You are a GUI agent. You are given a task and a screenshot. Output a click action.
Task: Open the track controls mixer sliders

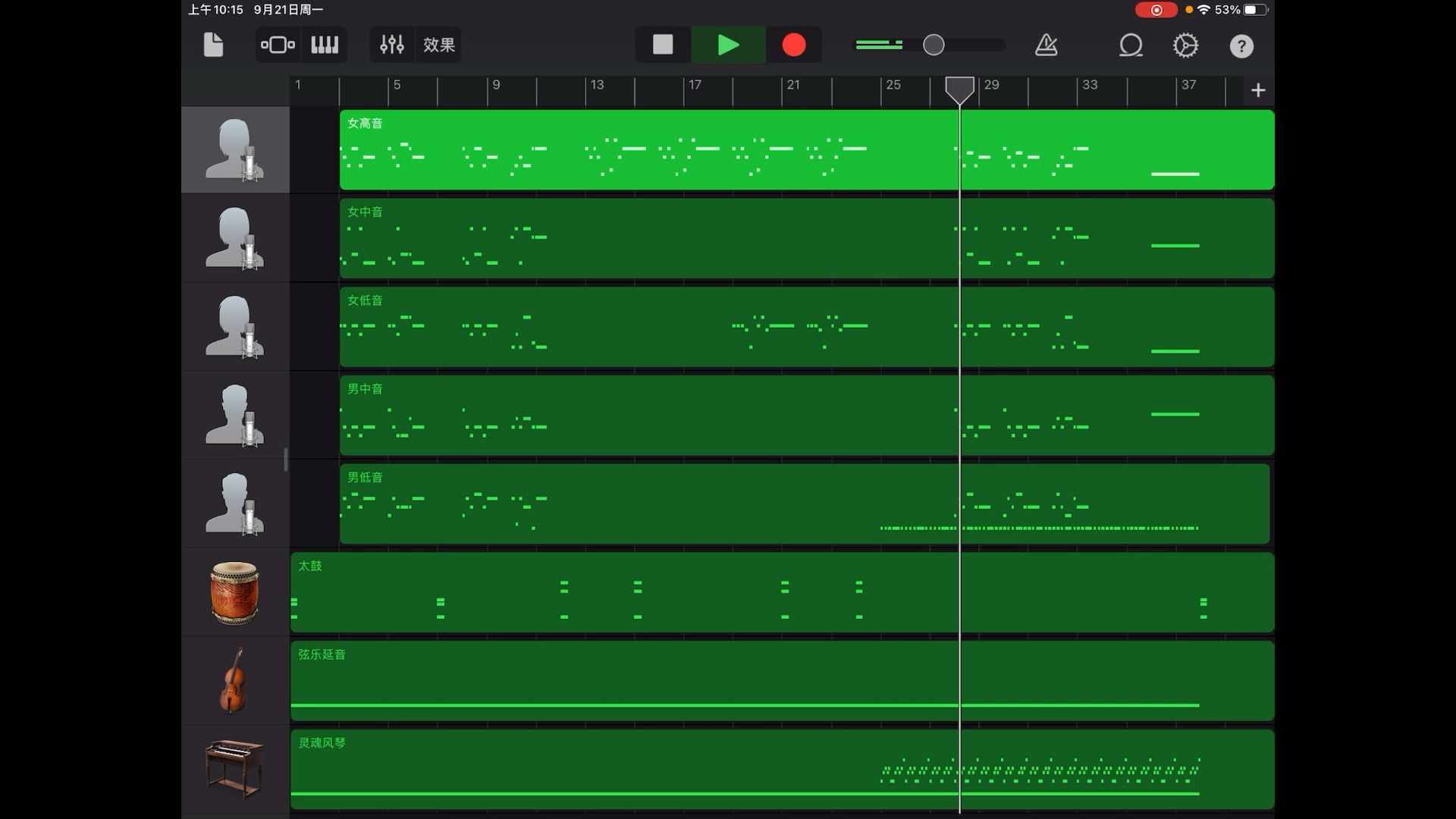(391, 45)
